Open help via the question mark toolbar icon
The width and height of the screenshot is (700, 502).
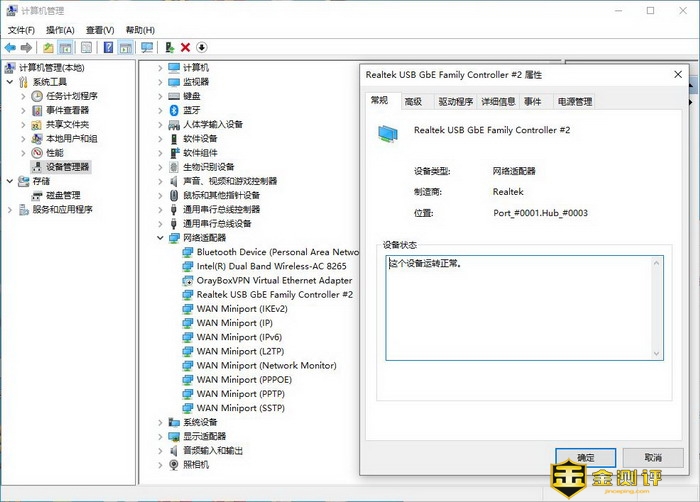coord(107,47)
